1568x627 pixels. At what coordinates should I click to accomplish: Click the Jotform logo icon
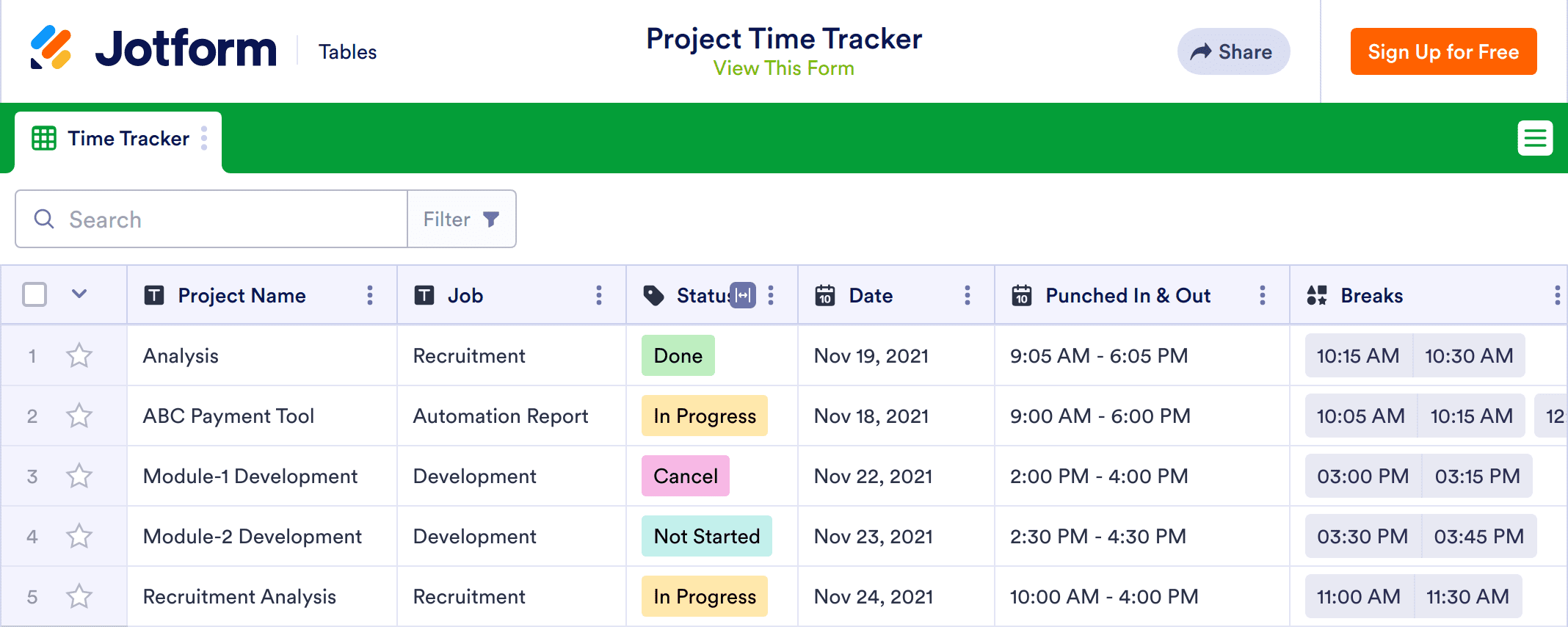click(x=51, y=48)
